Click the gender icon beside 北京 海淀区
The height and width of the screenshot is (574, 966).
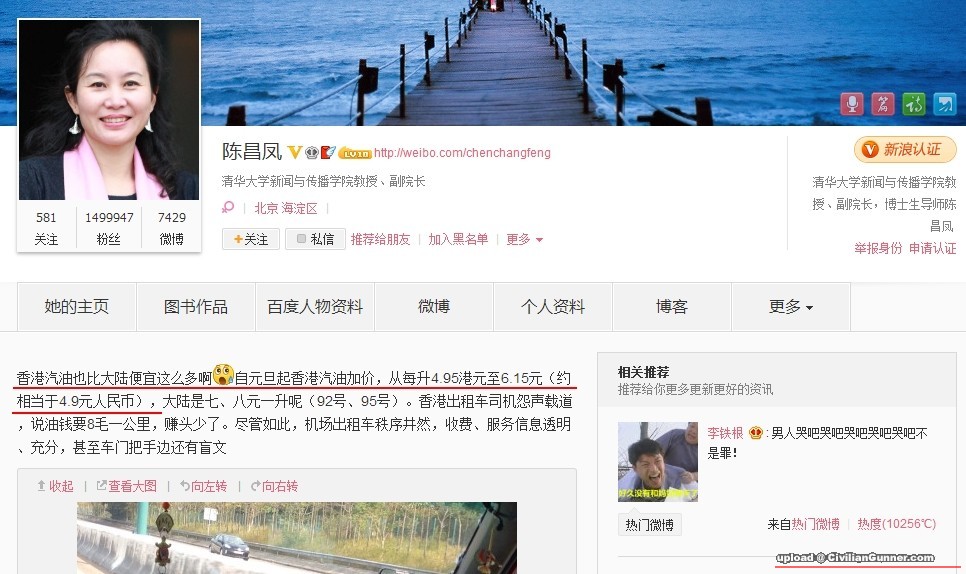coord(228,208)
